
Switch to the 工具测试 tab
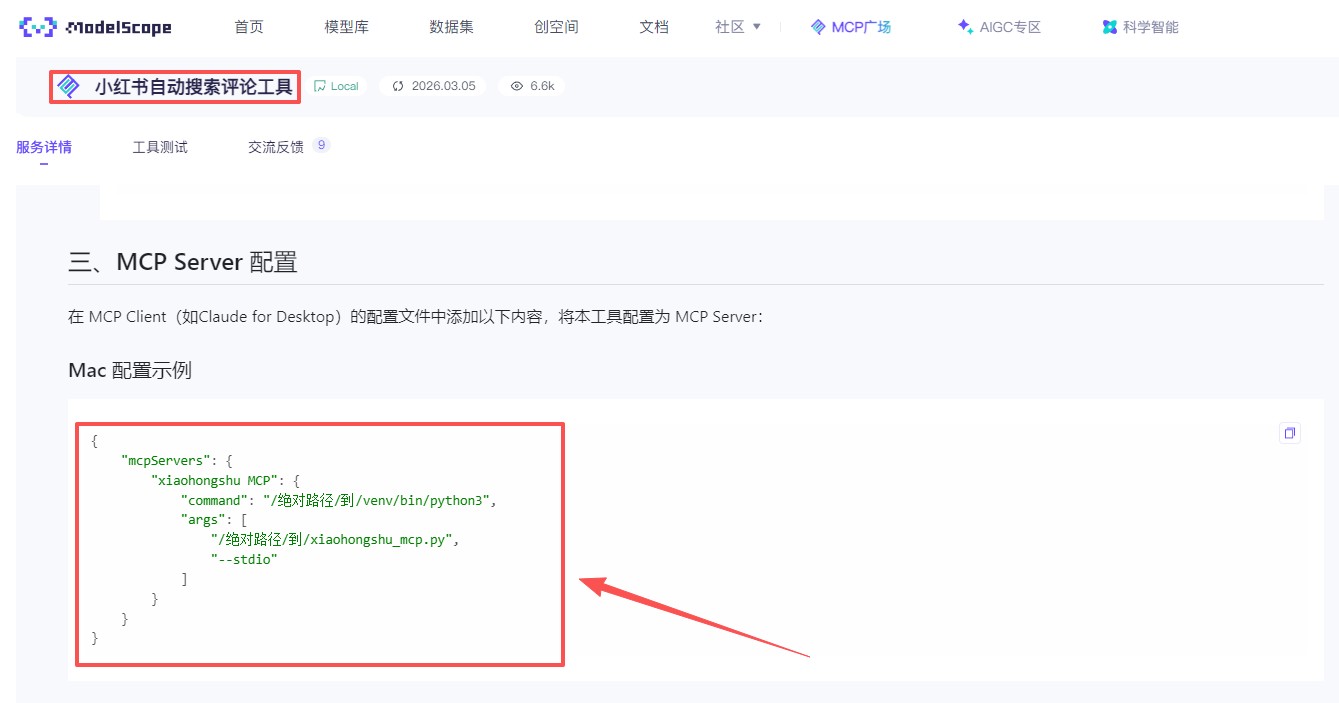[x=160, y=147]
